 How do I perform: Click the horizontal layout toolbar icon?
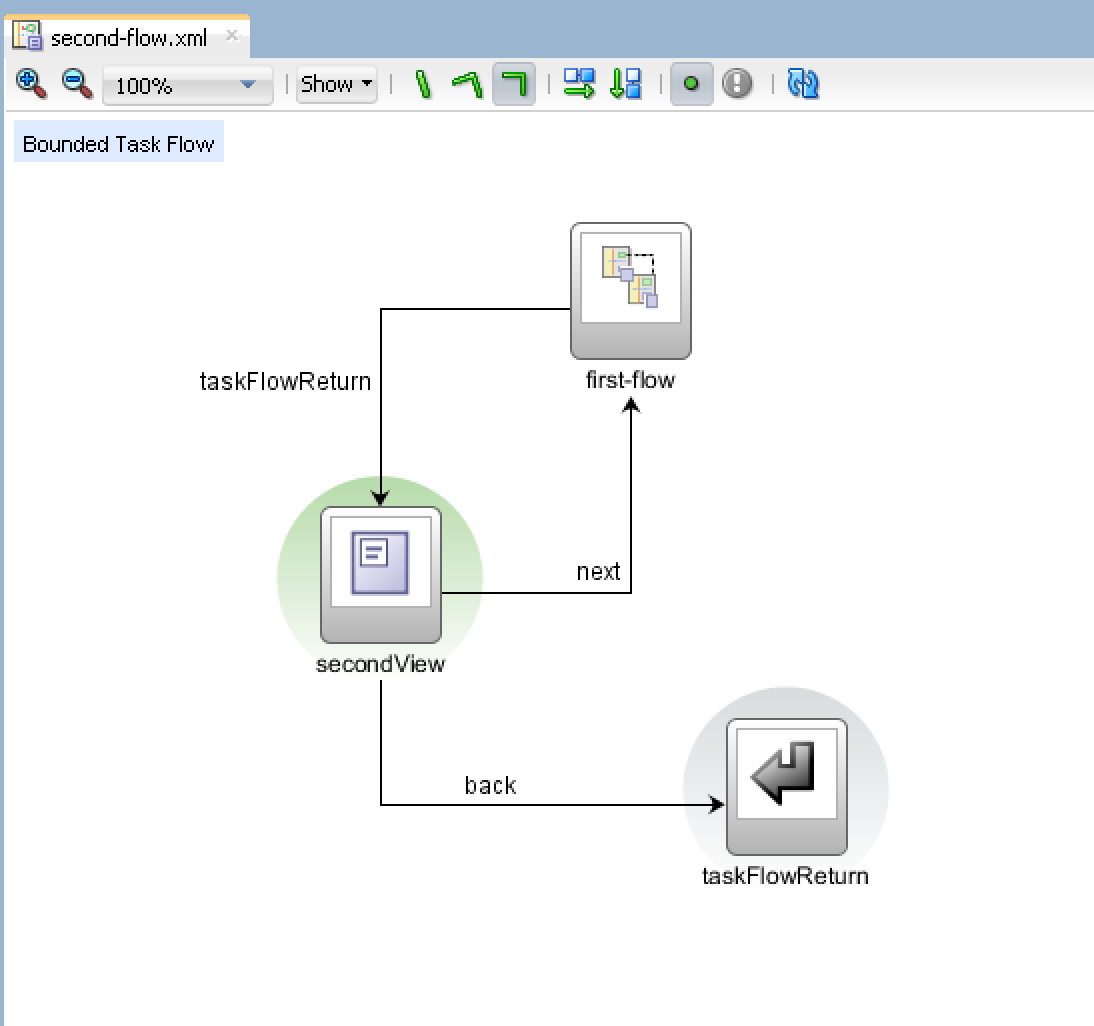point(580,84)
